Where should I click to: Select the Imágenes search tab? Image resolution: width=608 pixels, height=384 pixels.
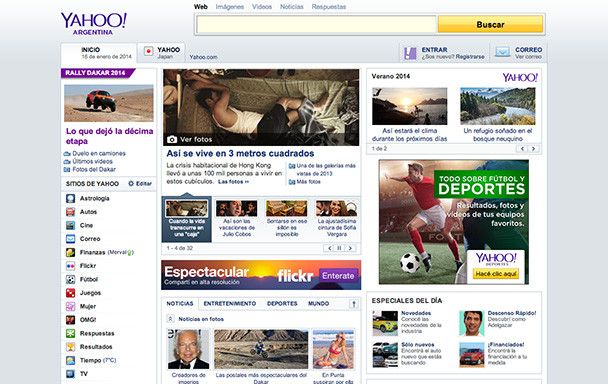pos(230,7)
